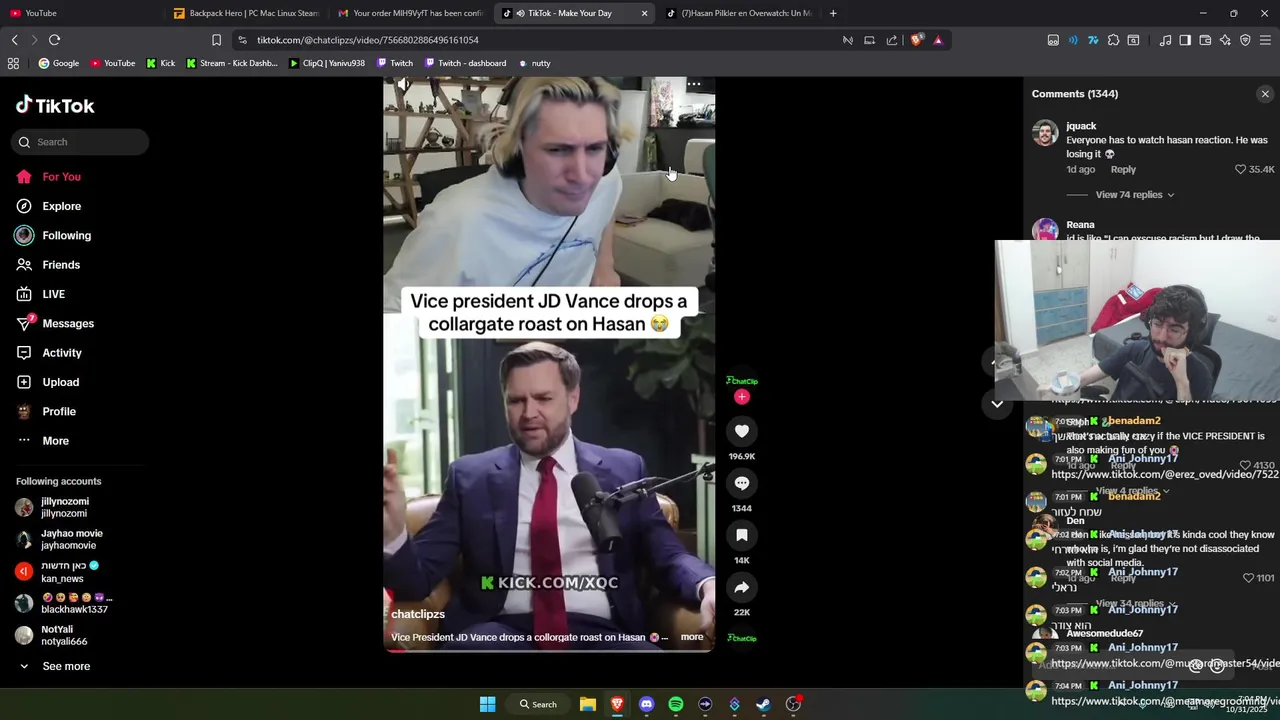Image resolution: width=1280 pixels, height=720 pixels.
Task: Close the comments panel
Action: point(1265,94)
